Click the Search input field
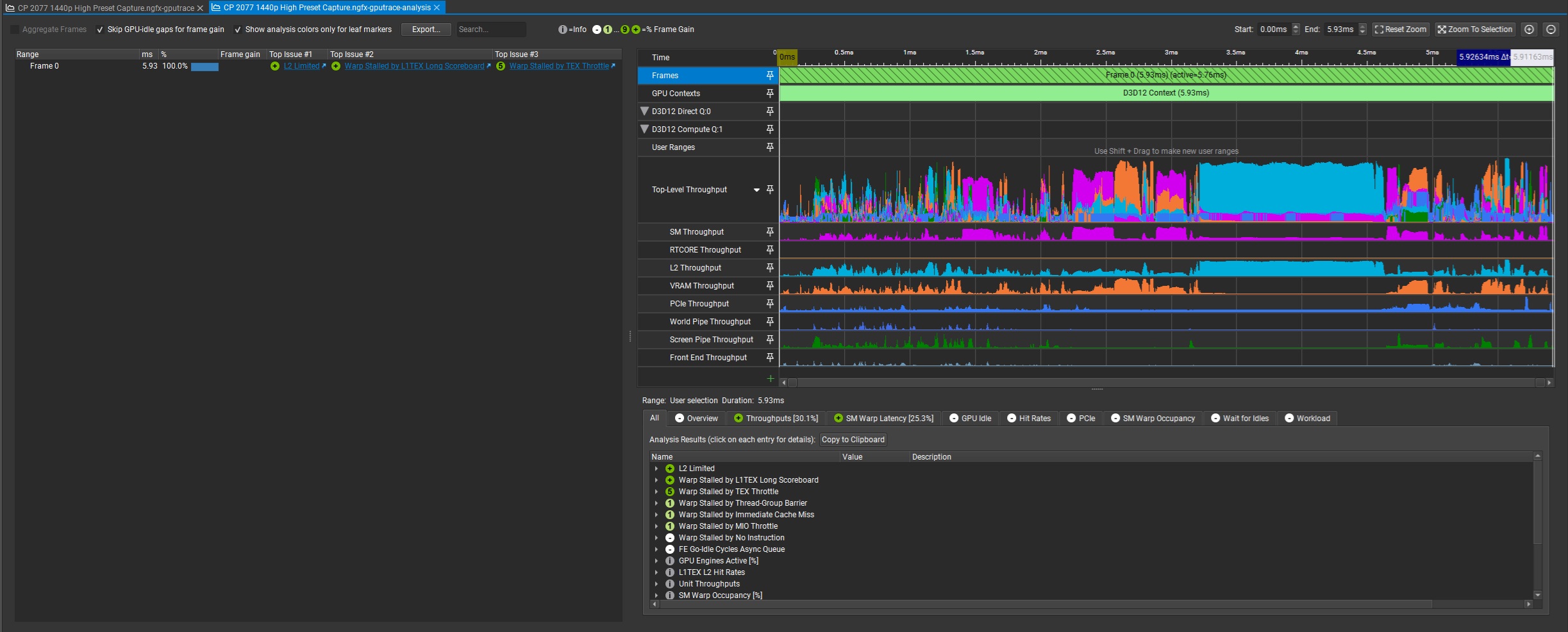Viewport: 1568px width, 632px height. [490, 29]
